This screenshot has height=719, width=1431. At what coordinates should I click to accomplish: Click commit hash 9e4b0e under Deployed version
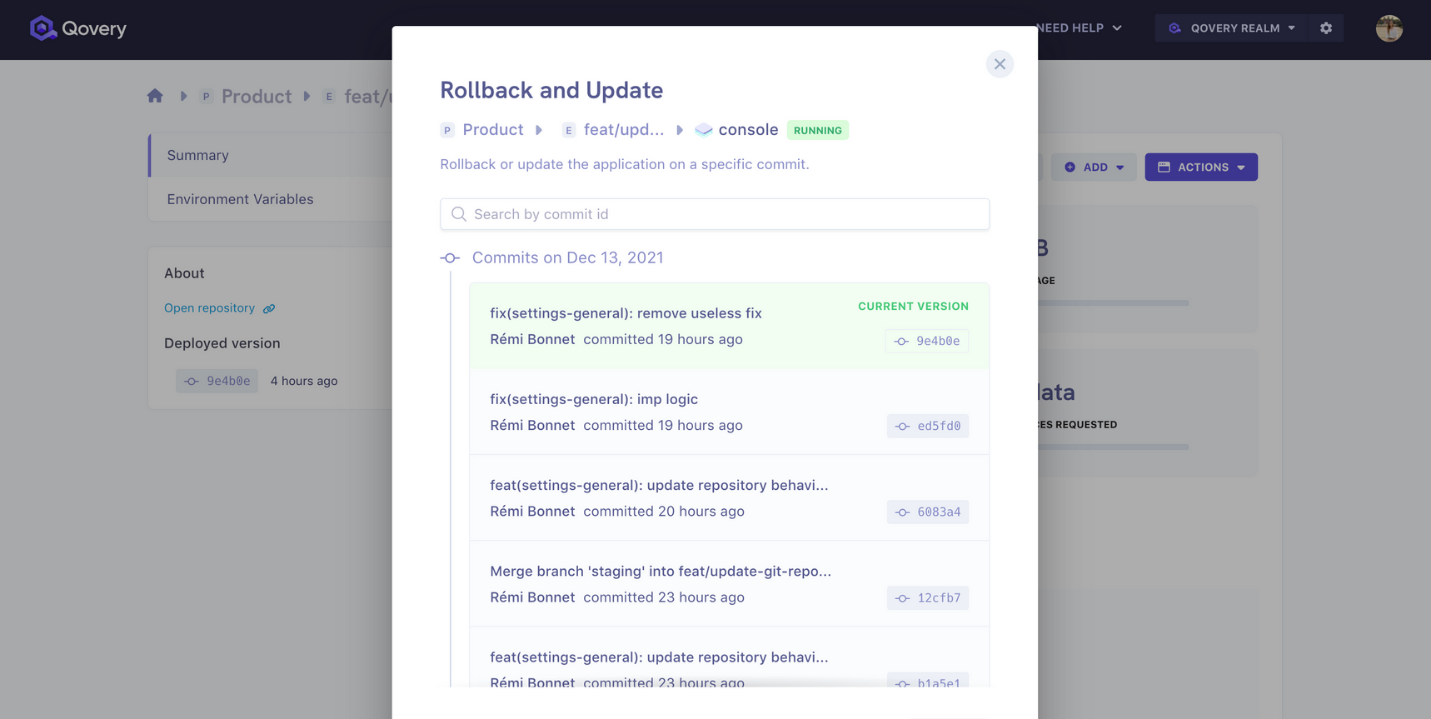(217, 381)
